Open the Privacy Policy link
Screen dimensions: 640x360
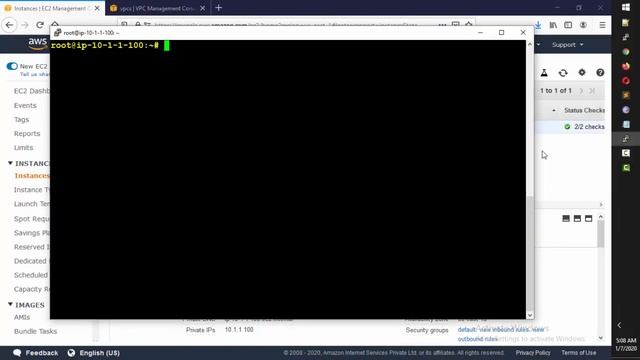point(533,353)
